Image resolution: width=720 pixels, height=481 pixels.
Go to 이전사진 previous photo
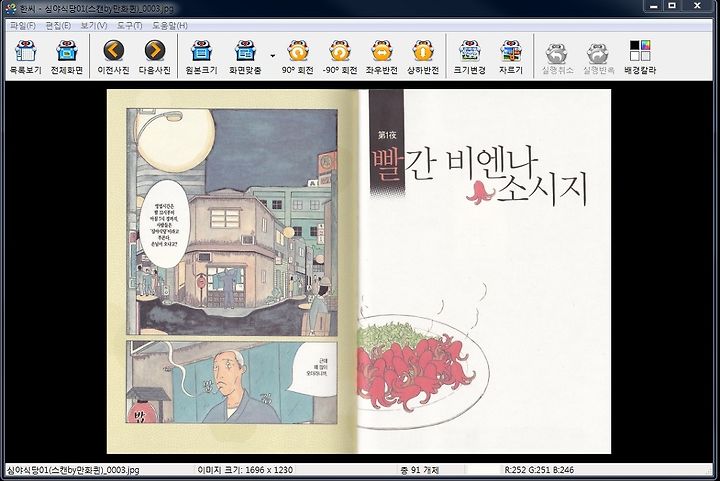tap(113, 57)
